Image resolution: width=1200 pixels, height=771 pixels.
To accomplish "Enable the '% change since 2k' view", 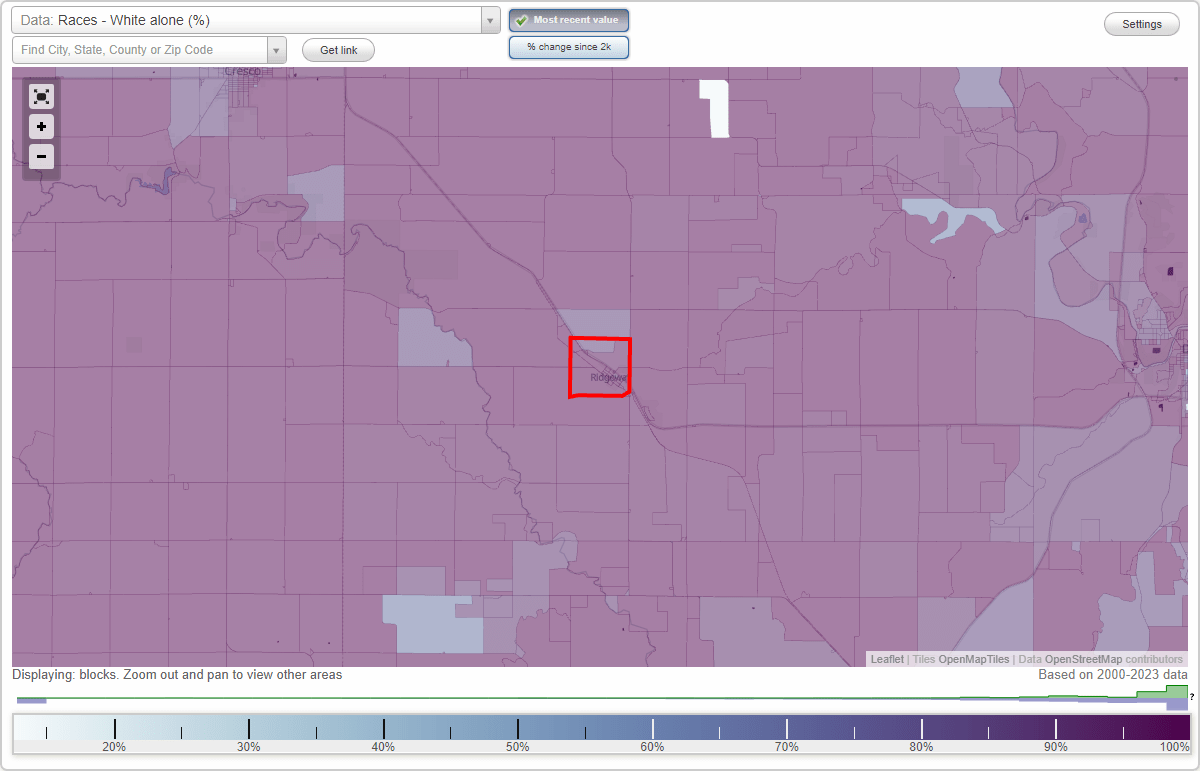I will [x=568, y=46].
